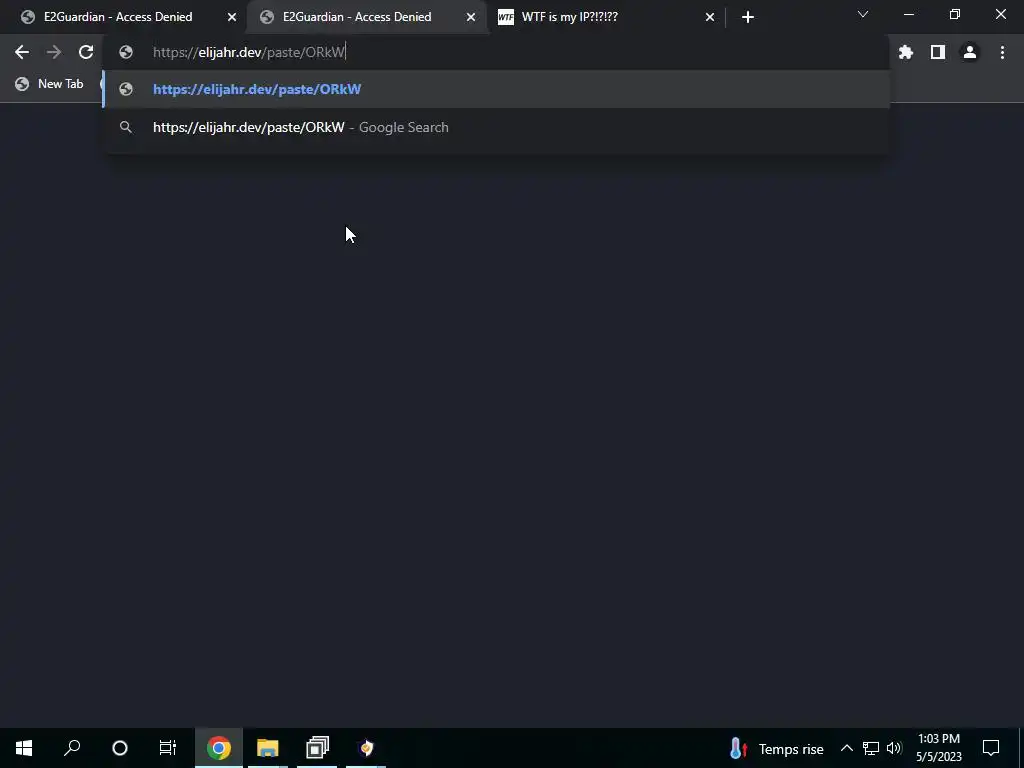Image resolution: width=1024 pixels, height=768 pixels.
Task: Open the notification center icon
Action: (x=991, y=748)
